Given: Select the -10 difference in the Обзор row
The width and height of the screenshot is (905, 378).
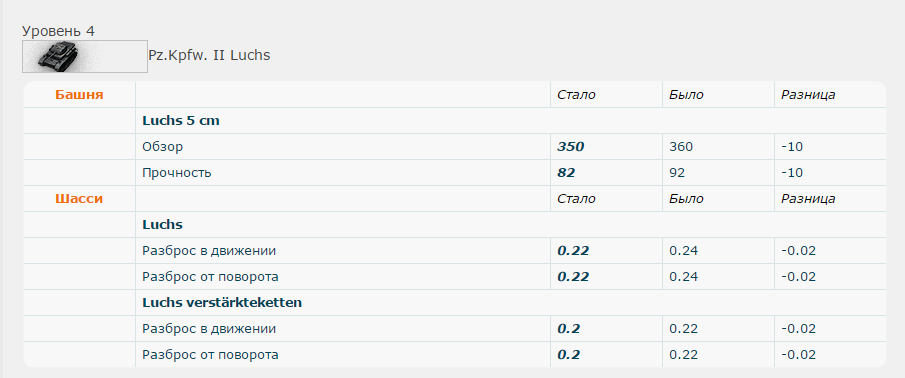Looking at the screenshot, I should [792, 147].
